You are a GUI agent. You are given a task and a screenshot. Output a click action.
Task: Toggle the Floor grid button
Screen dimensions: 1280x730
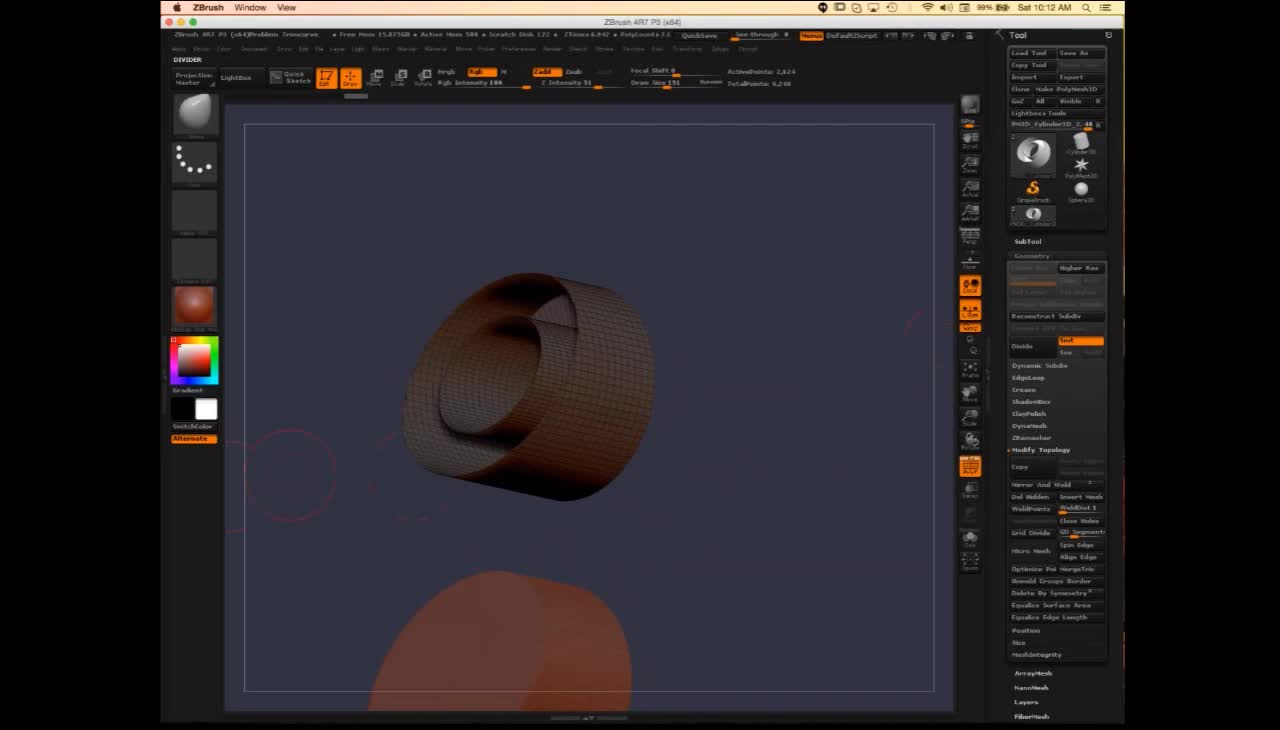(x=970, y=261)
